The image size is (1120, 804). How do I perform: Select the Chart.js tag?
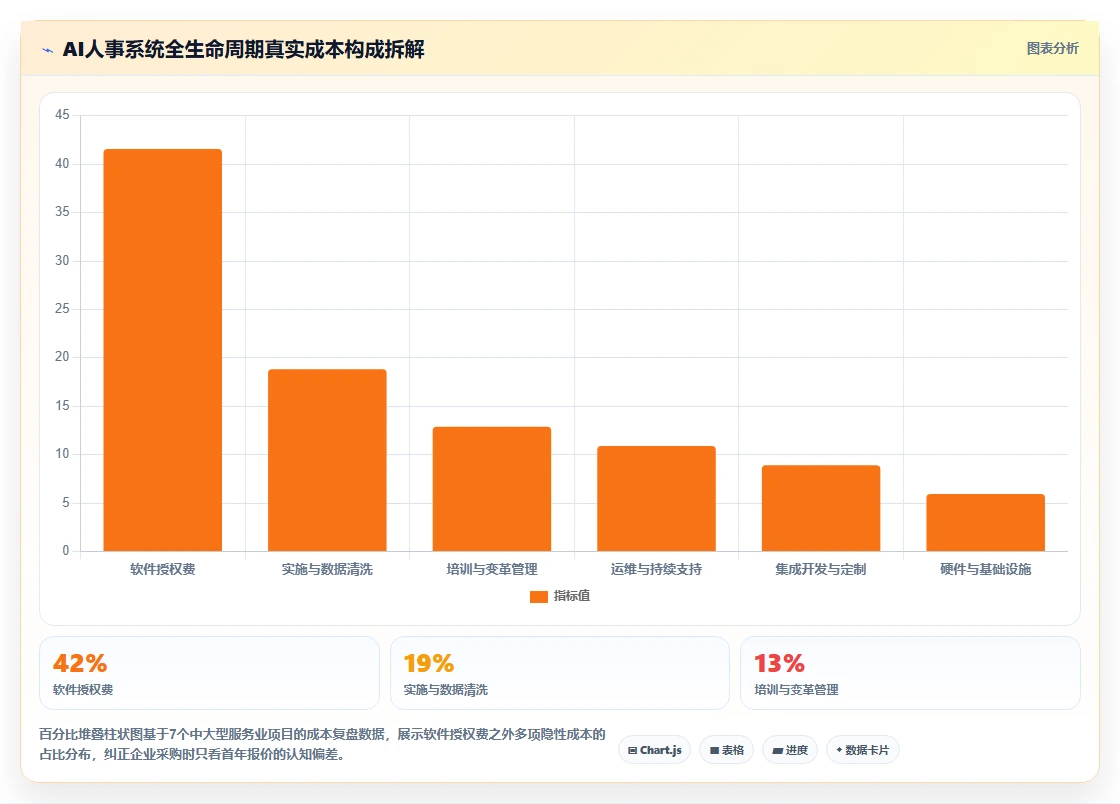pyautogui.click(x=654, y=750)
